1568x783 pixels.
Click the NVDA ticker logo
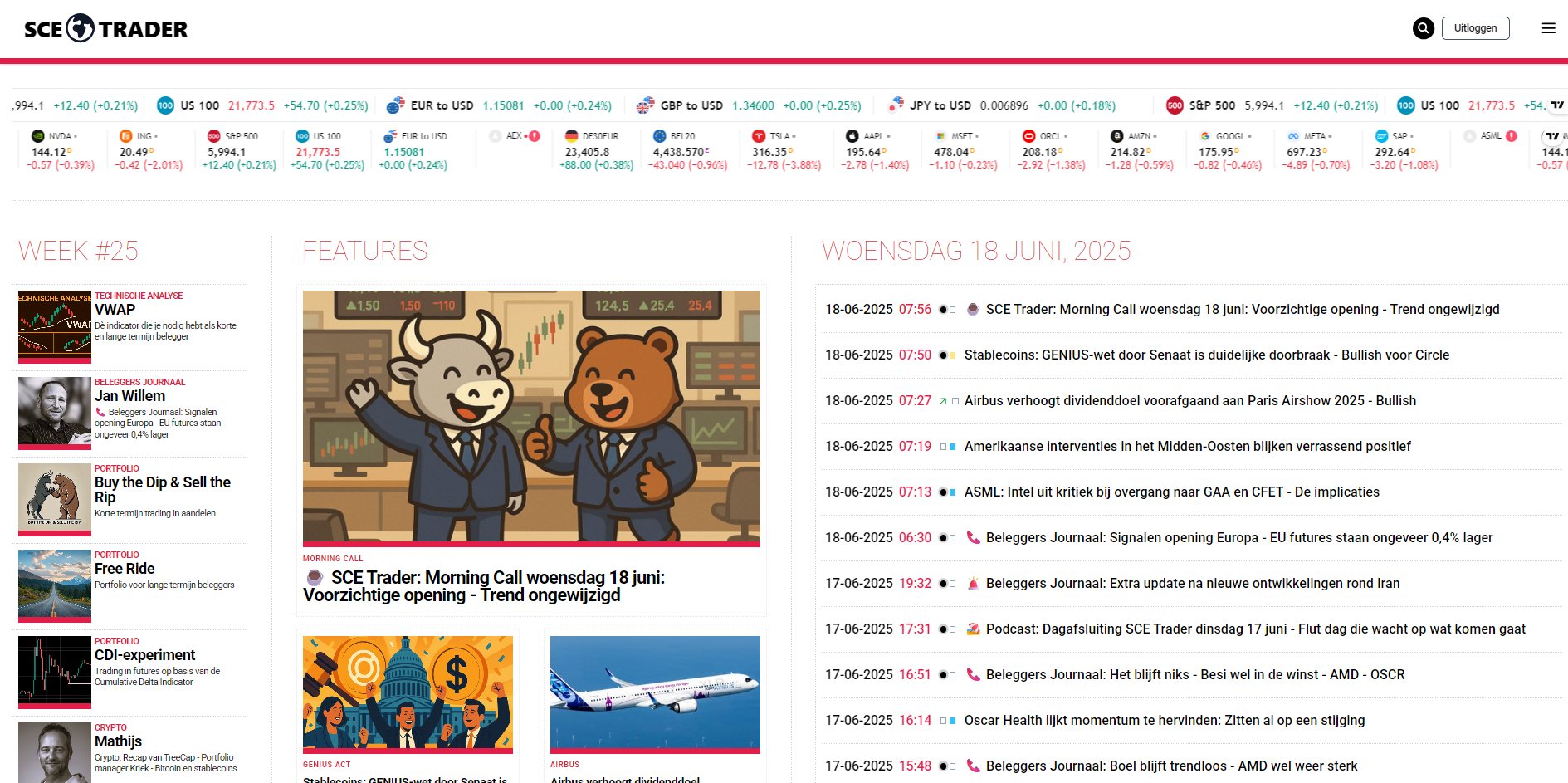(37, 136)
